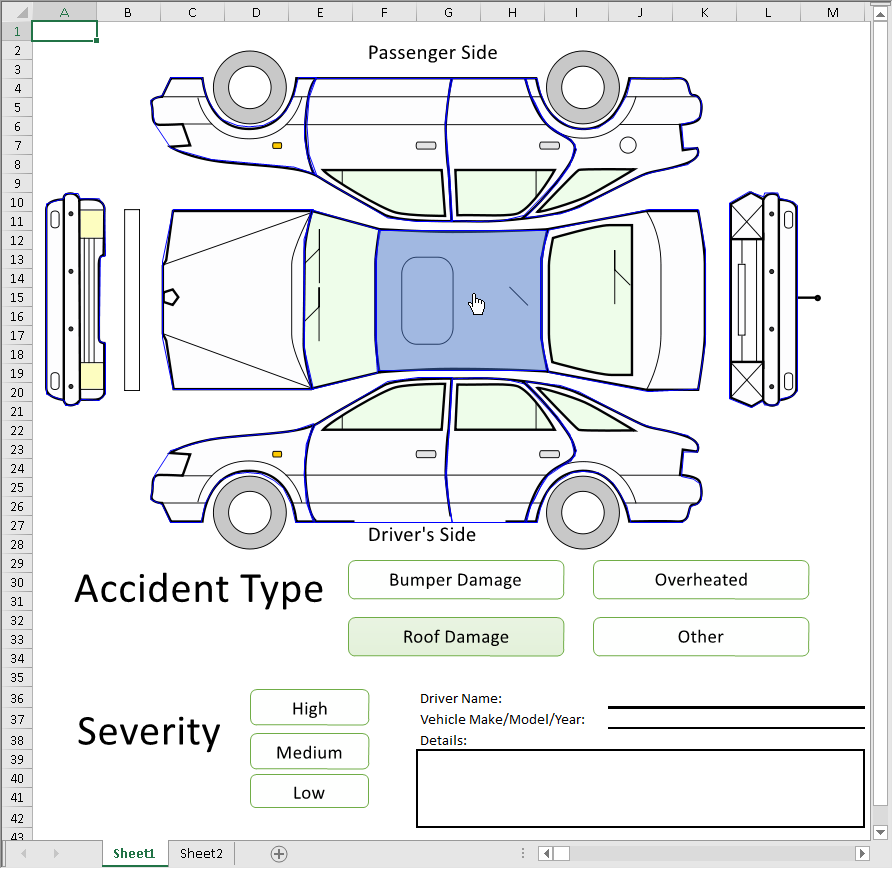
Task: Click the sheet tab scroll left arrow
Action: click(24, 853)
